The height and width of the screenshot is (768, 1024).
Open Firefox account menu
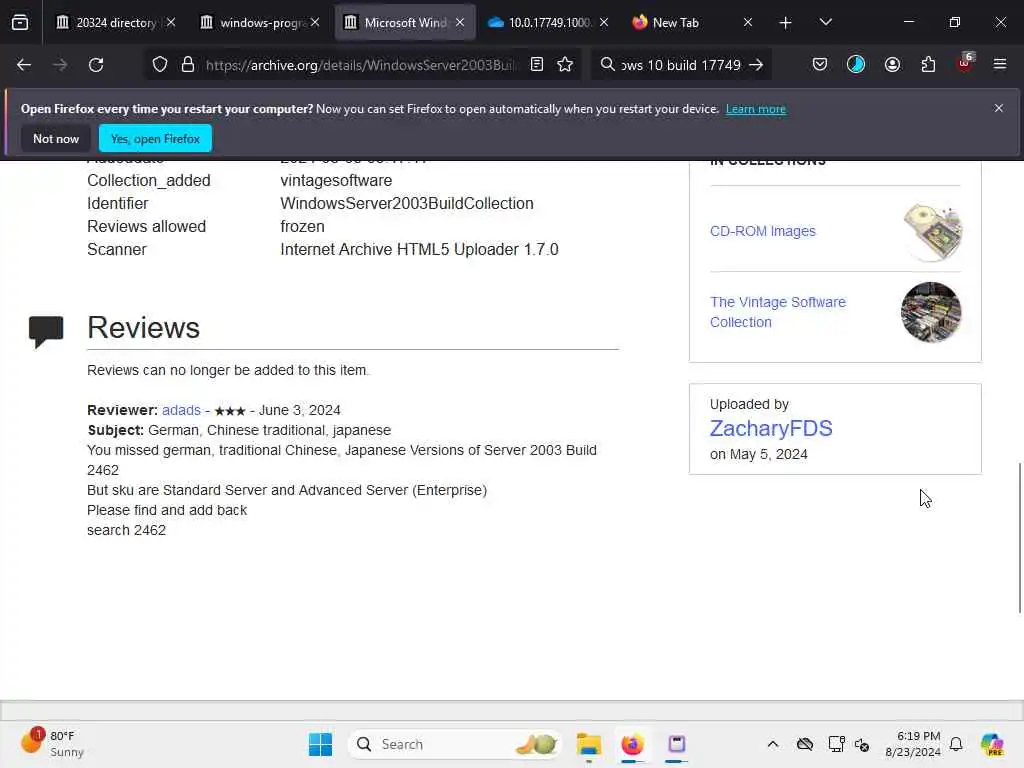(892, 65)
